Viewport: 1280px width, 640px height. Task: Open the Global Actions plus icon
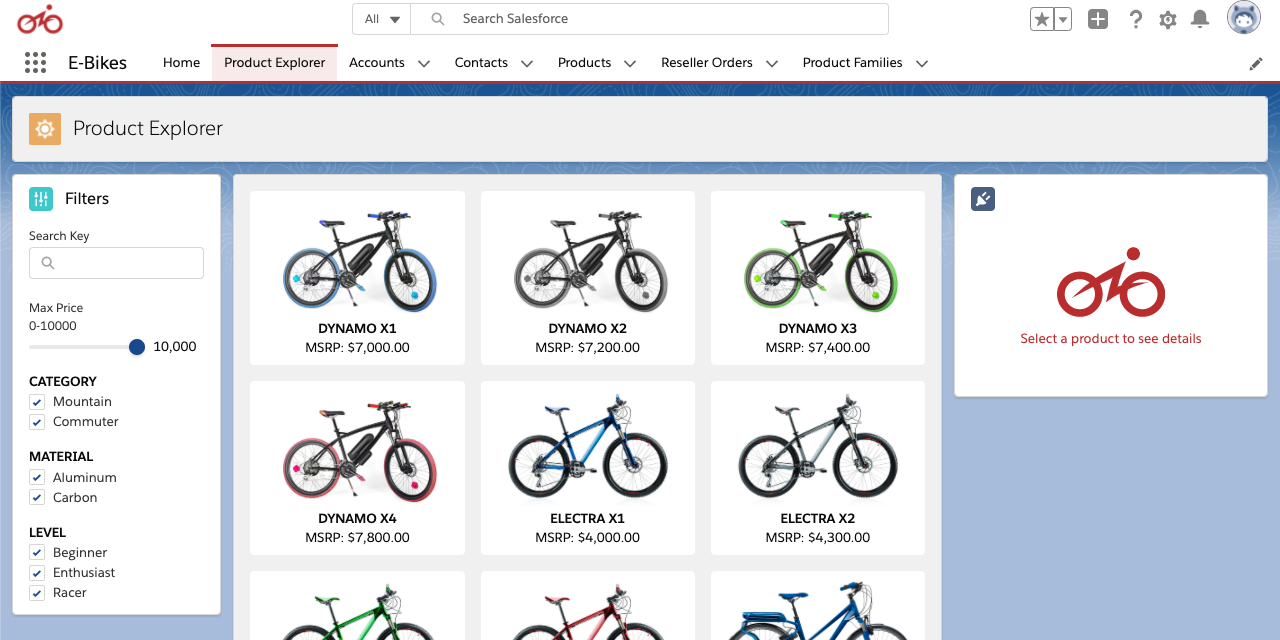point(1098,19)
